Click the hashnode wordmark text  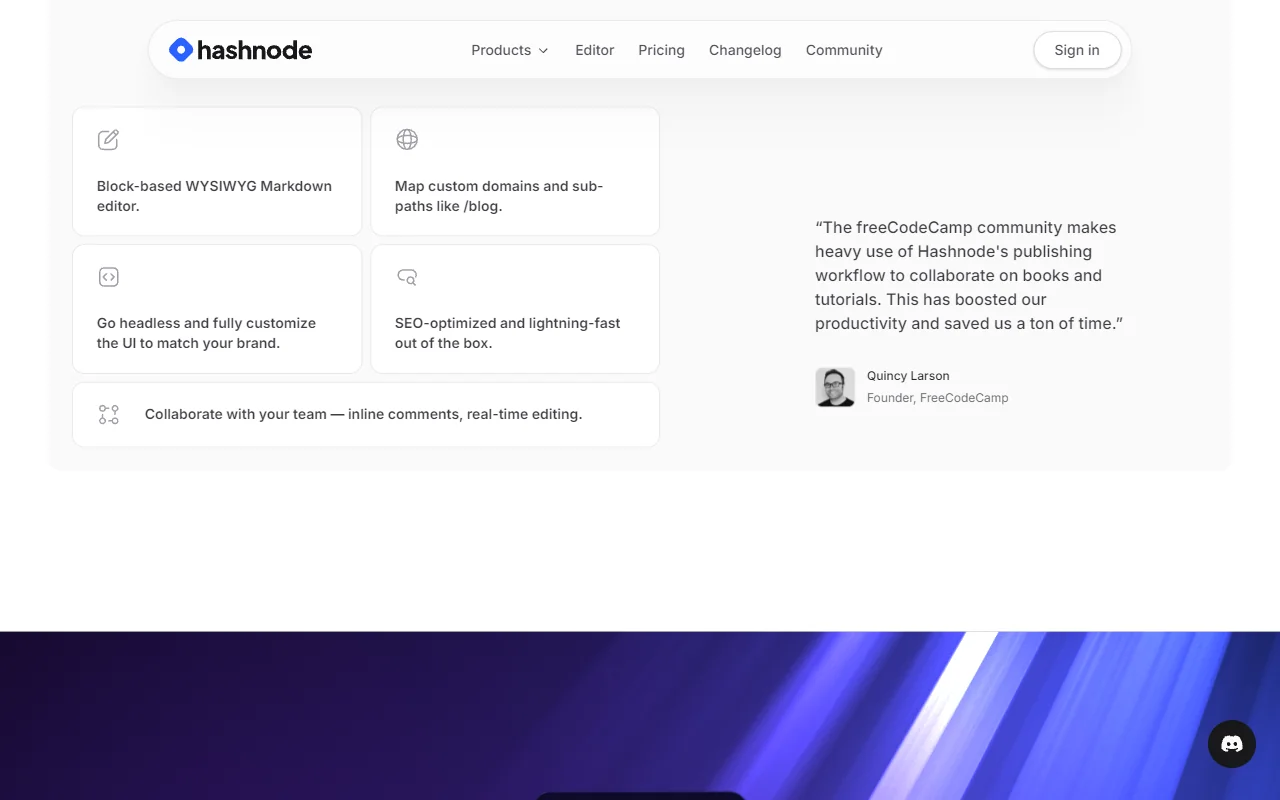[x=254, y=50]
